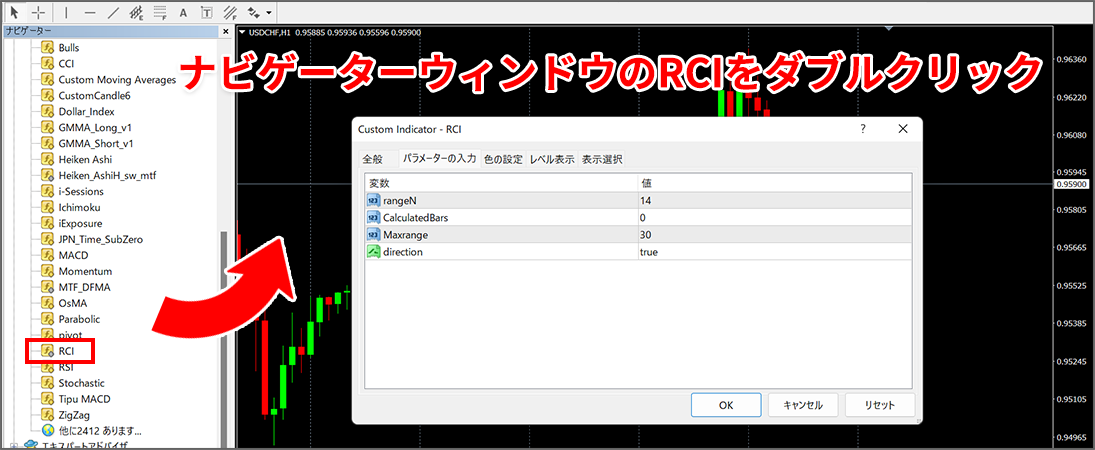The height and width of the screenshot is (450, 1095).
Task: Click the リセット button
Action: (878, 405)
